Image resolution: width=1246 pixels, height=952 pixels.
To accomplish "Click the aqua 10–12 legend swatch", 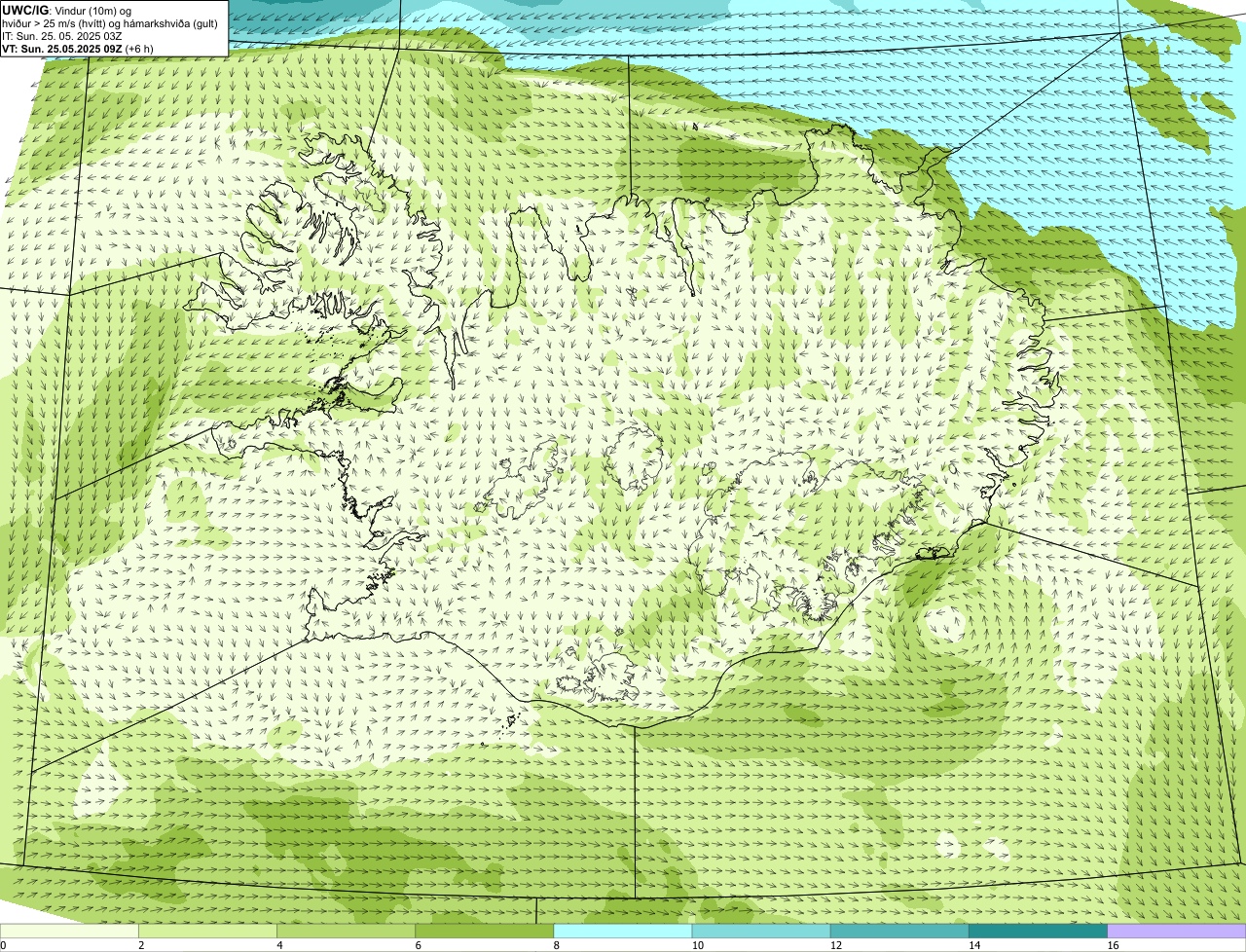I will (761, 932).
